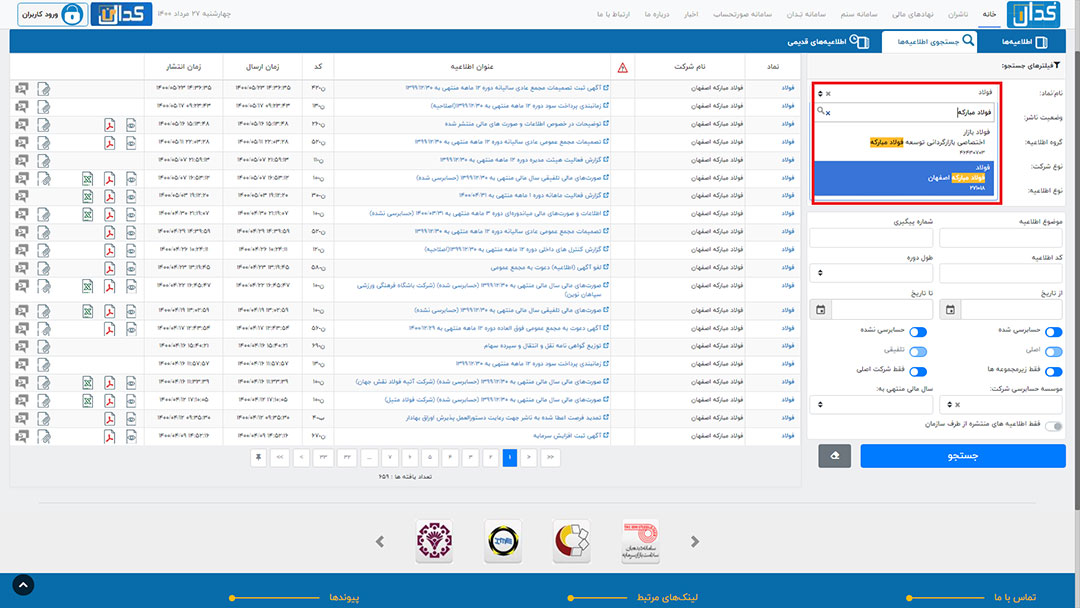Clear text in symbol search box
Screen dimensions: 1080x608
pos(828,112)
